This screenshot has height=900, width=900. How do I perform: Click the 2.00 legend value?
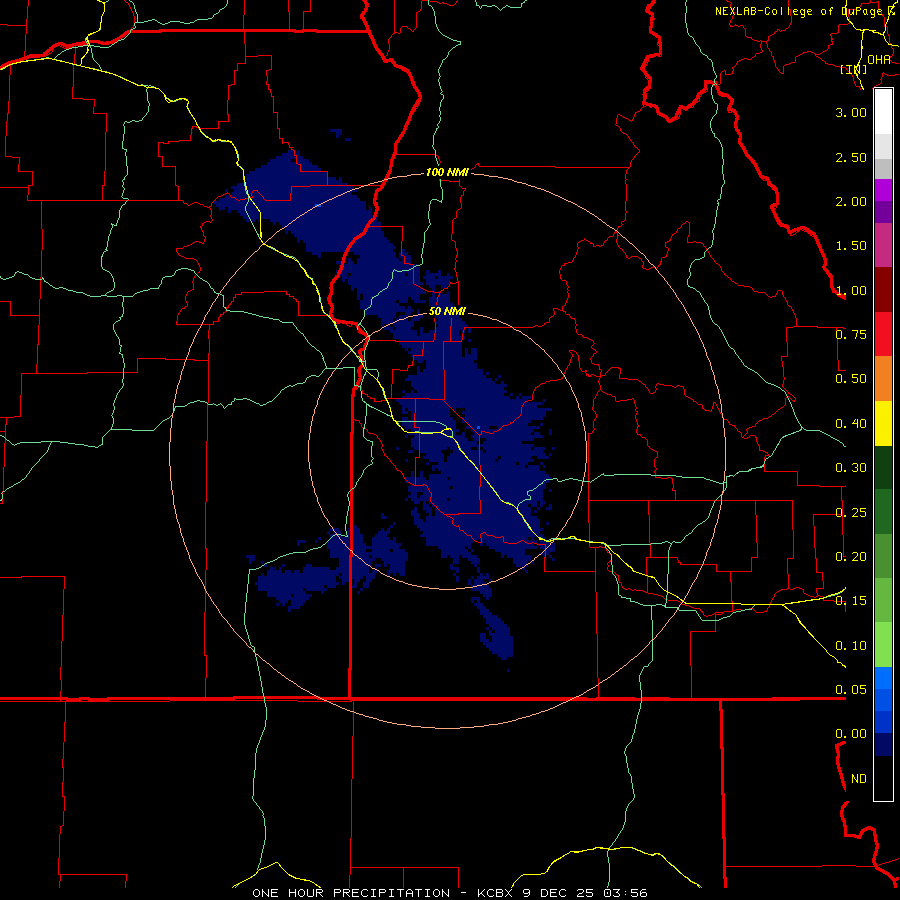[851, 201]
